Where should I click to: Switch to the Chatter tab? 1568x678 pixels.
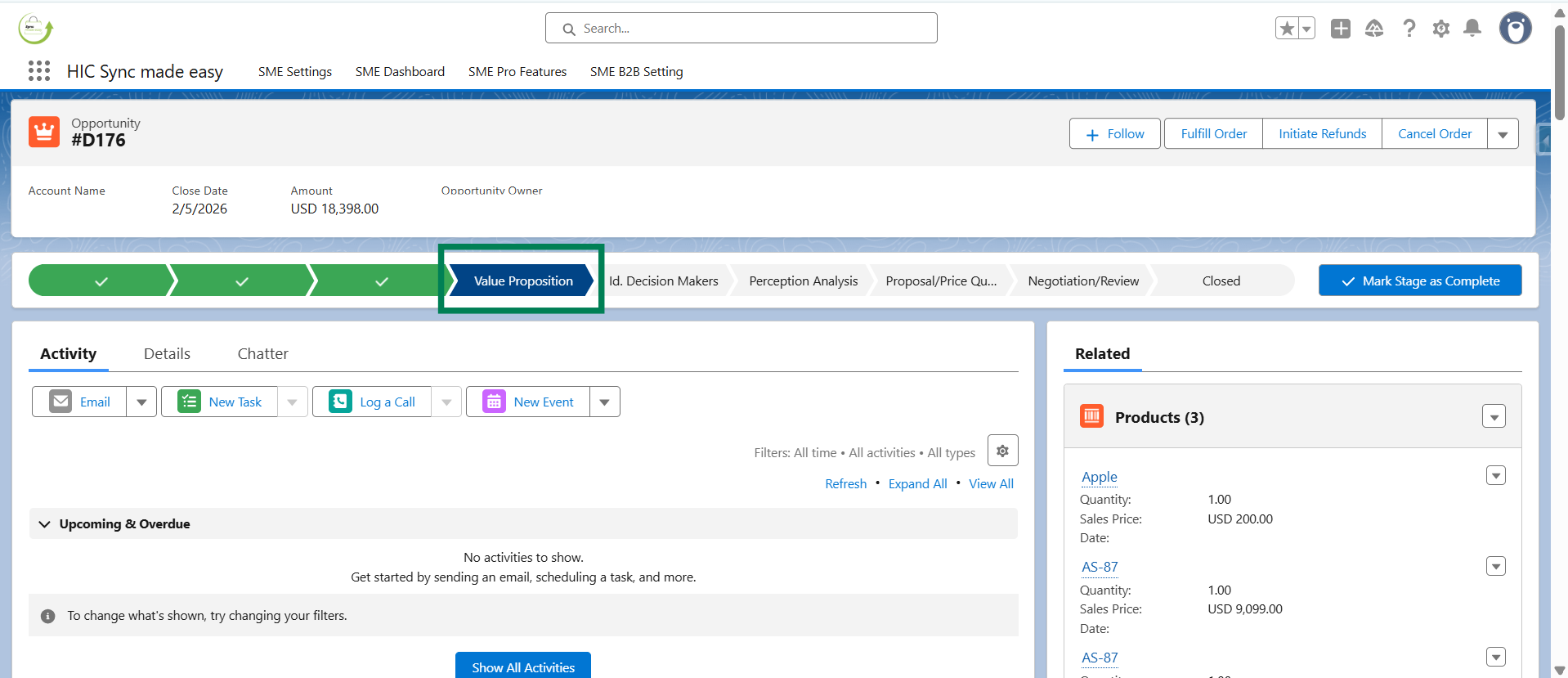[263, 354]
